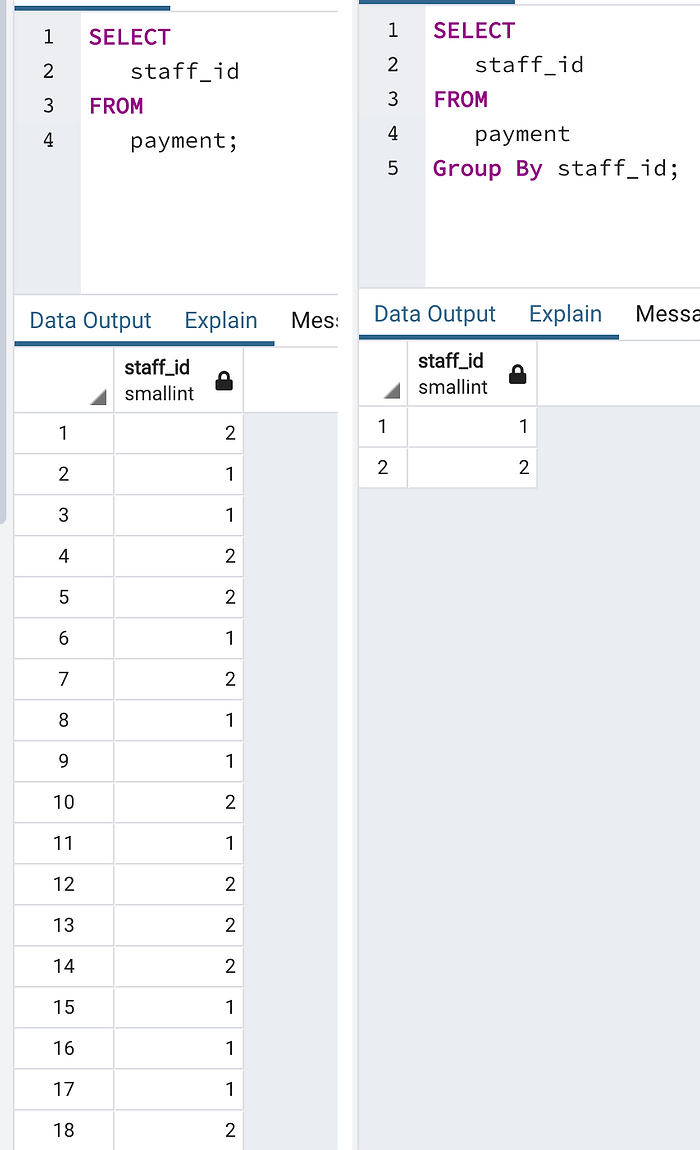Select row 2 header in the right grid
The image size is (700, 1150).
click(x=383, y=467)
